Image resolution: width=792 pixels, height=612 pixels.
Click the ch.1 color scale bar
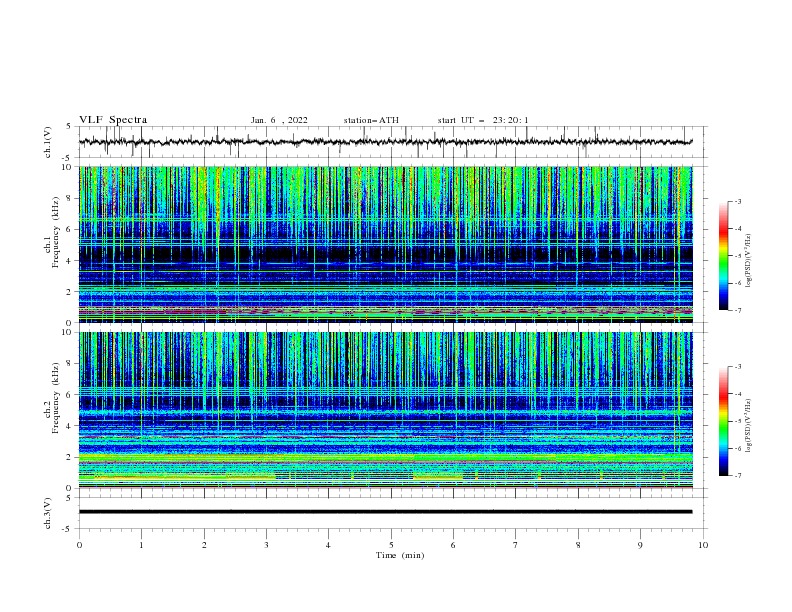pos(723,256)
